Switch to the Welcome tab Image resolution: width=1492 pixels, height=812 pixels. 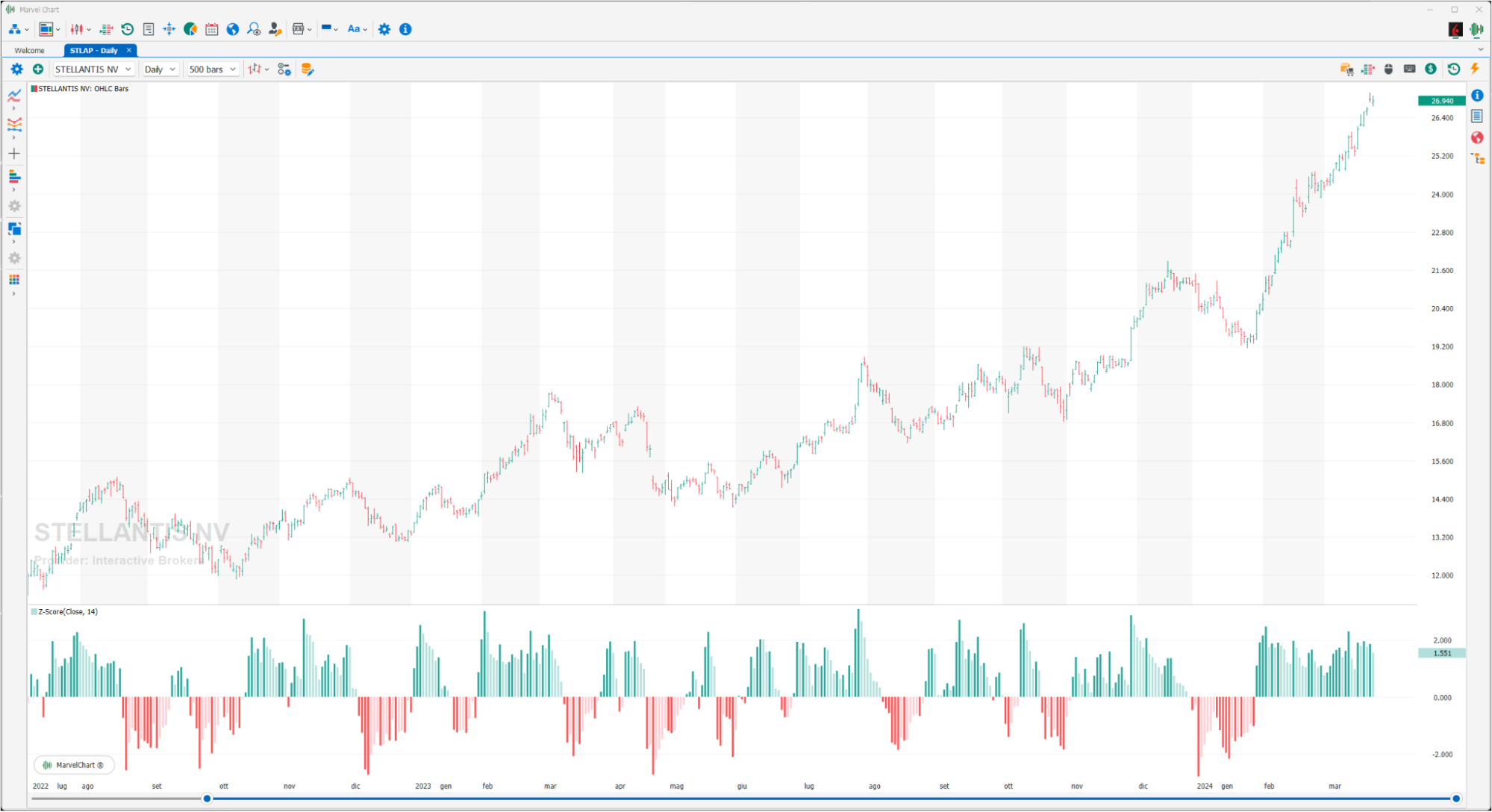pos(30,51)
